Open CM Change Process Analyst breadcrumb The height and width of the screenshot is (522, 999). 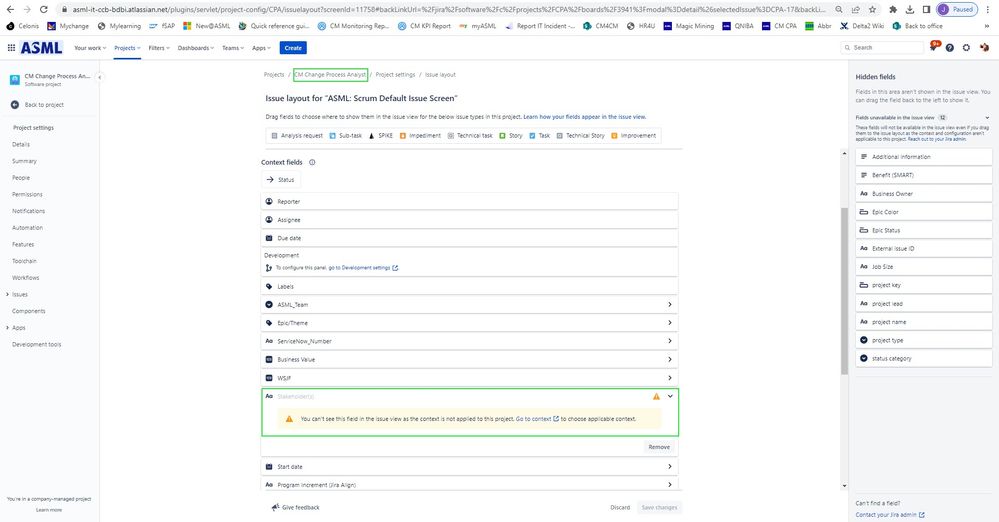click(330, 75)
